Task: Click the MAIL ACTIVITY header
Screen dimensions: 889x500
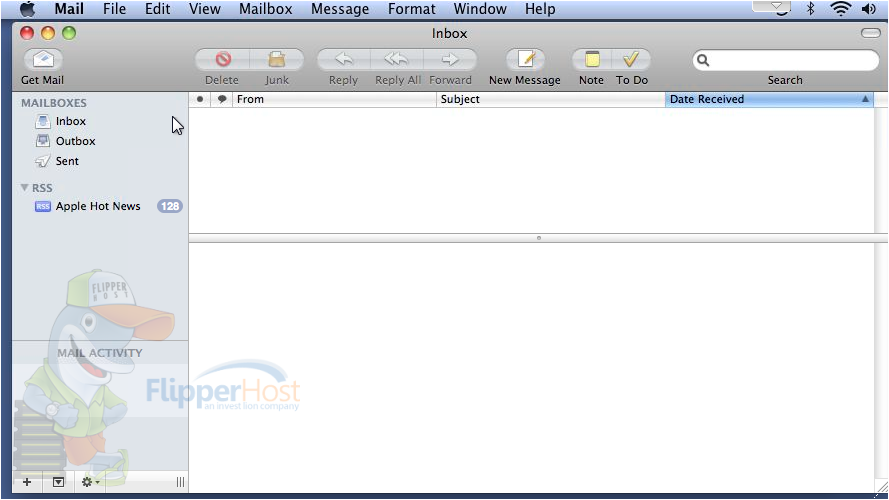Action: tap(100, 353)
